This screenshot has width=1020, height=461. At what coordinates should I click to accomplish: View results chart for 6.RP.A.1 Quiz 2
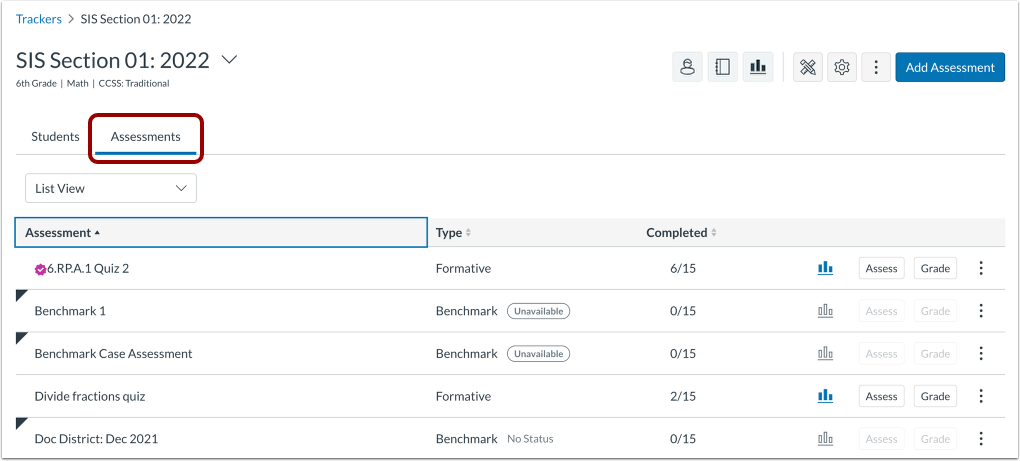[x=825, y=268]
